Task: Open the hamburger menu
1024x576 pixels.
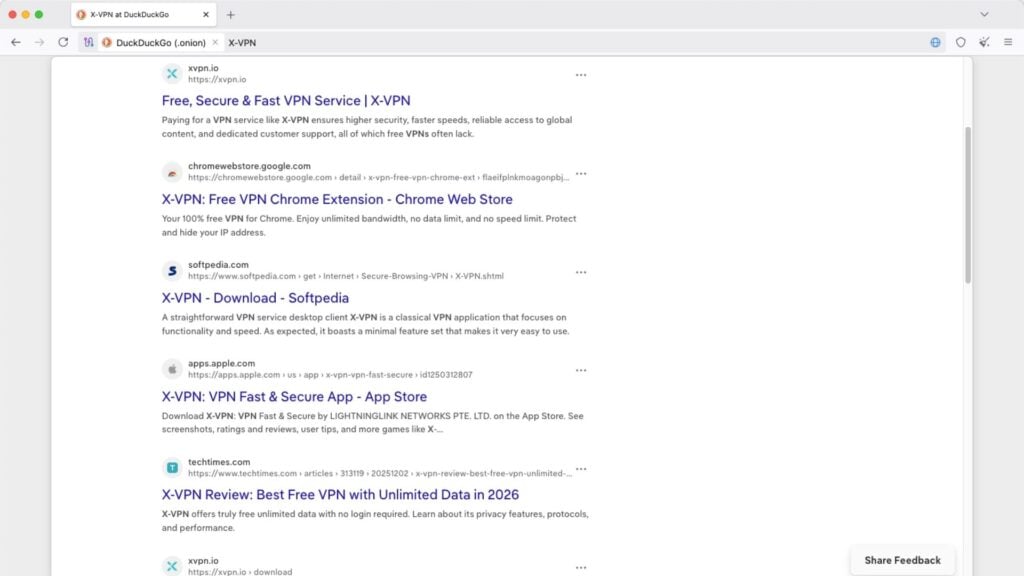Action: 1008,42
